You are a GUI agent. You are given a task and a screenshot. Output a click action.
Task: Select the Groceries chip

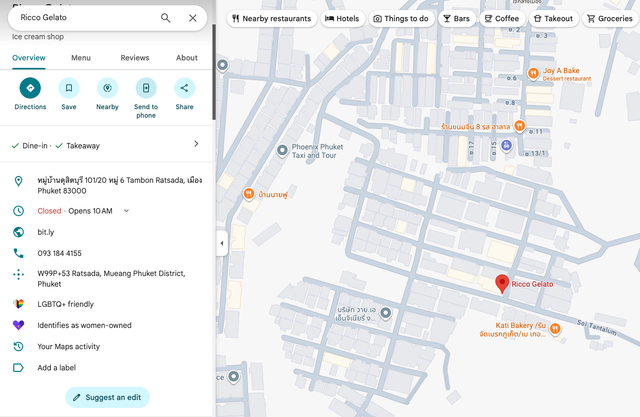(610, 19)
